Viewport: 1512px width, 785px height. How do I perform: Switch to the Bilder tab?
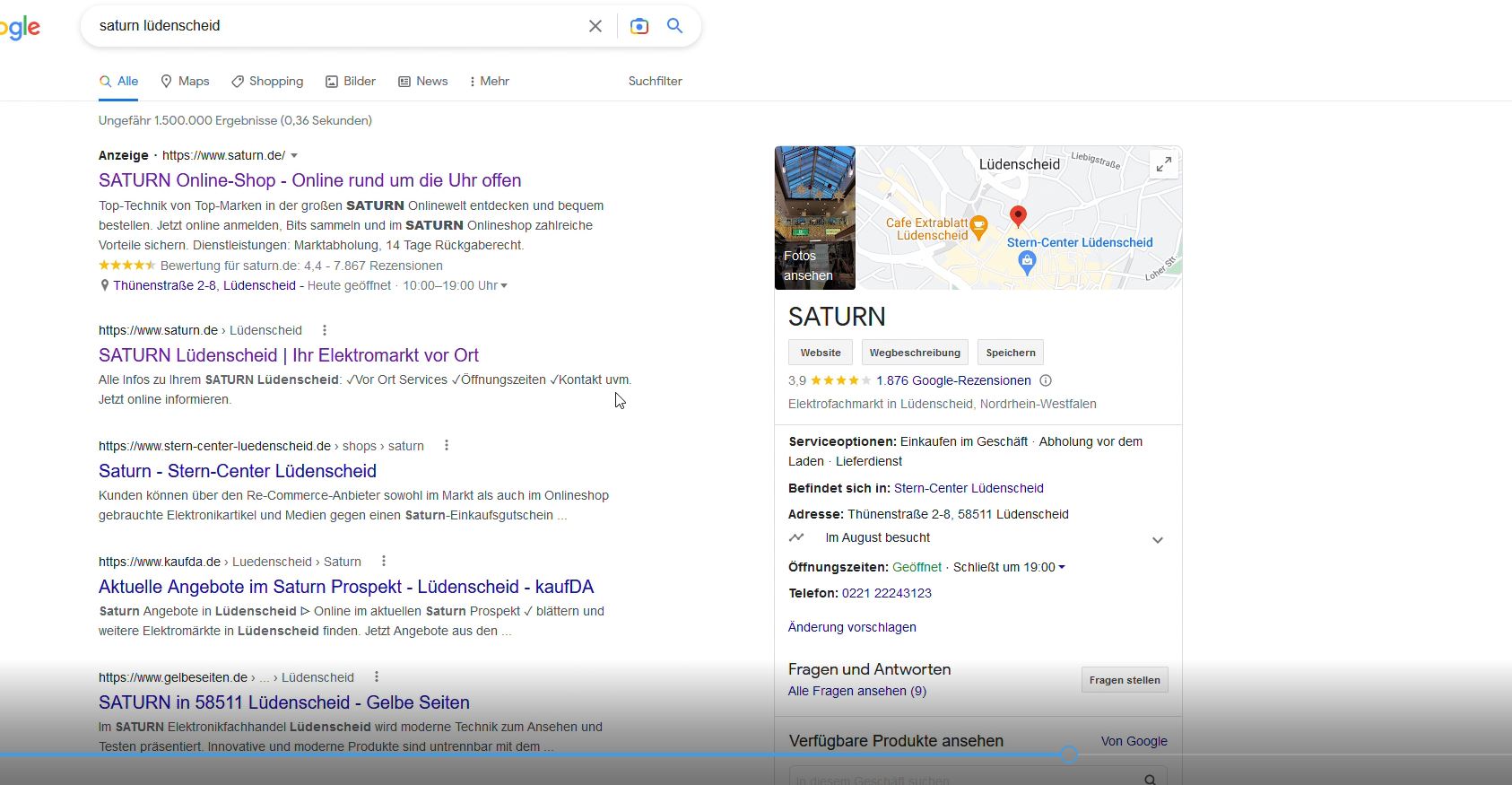coord(351,81)
